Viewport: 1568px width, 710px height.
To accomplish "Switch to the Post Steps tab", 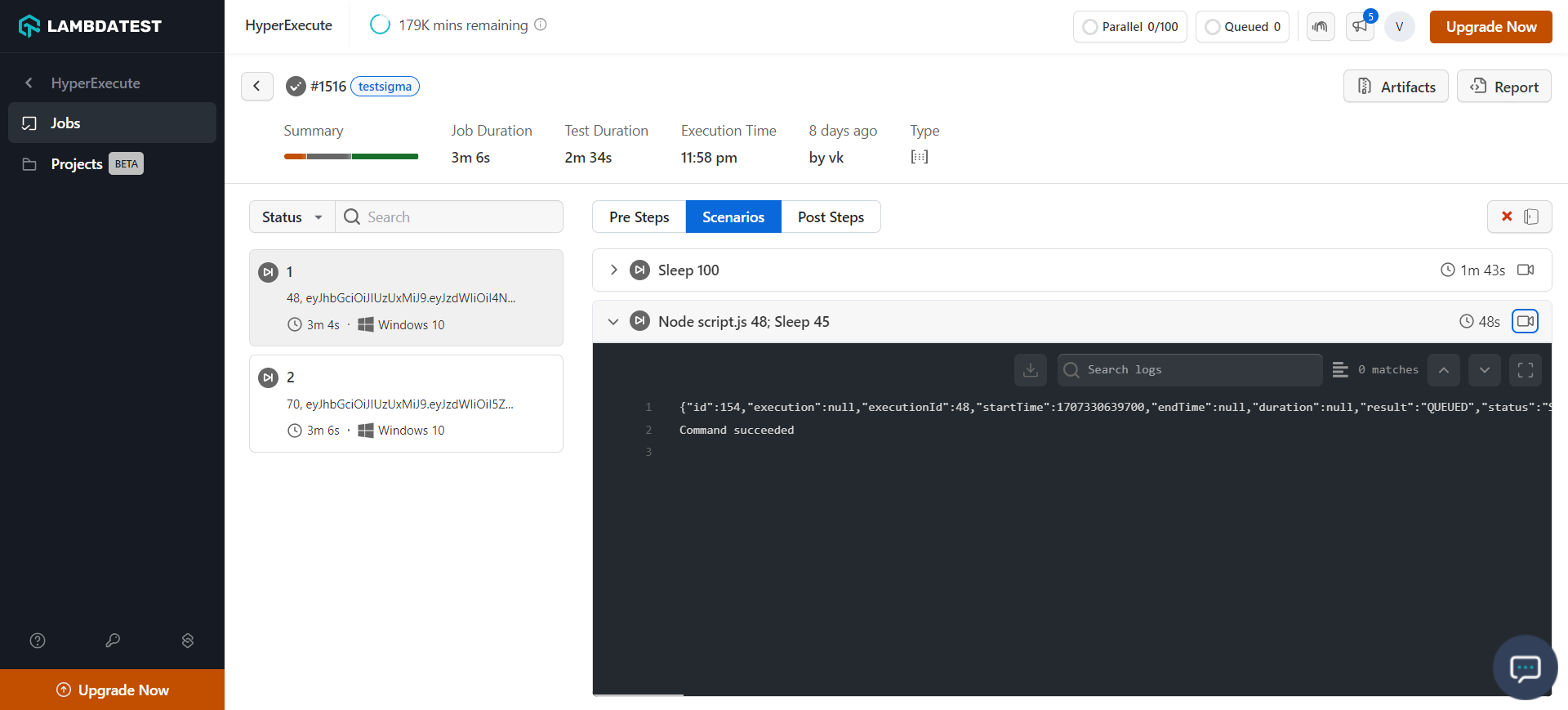I will coord(831,217).
